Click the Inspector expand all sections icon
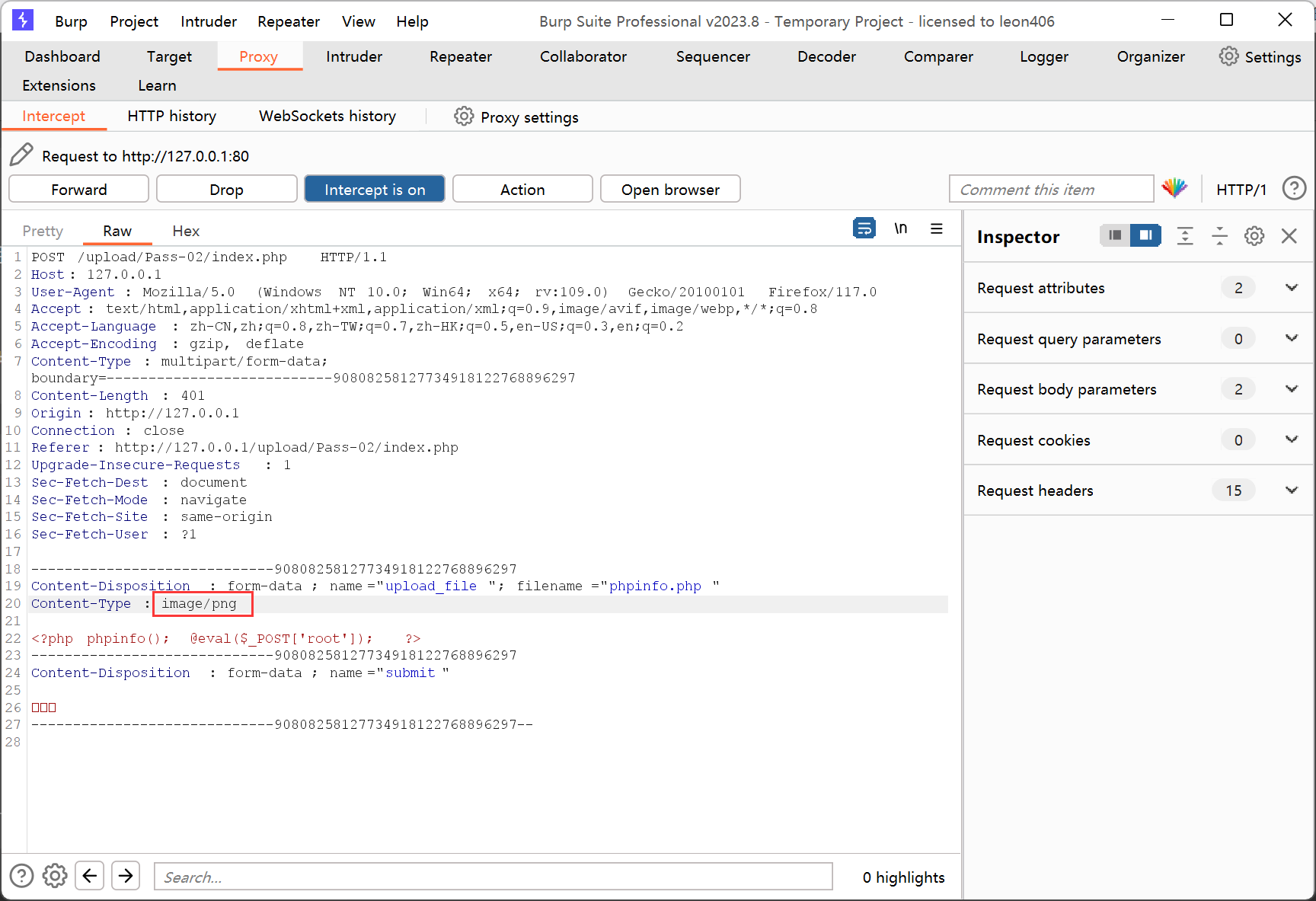The width and height of the screenshot is (1316, 901). pos(1185,236)
